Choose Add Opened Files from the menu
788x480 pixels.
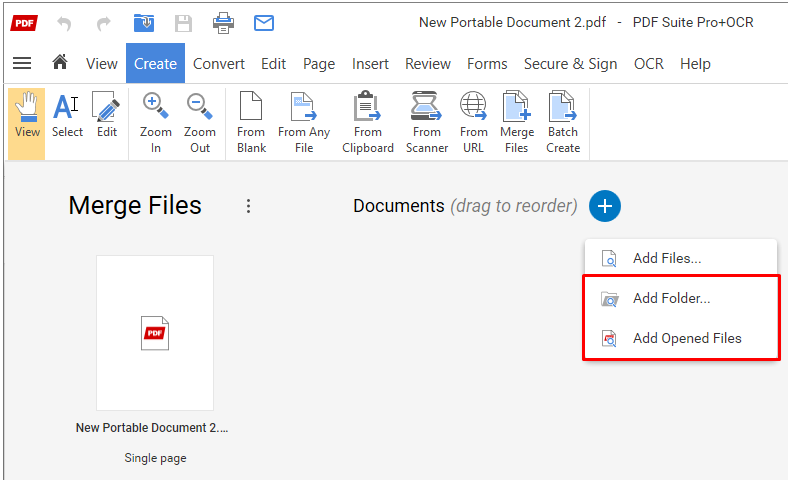[681, 339]
